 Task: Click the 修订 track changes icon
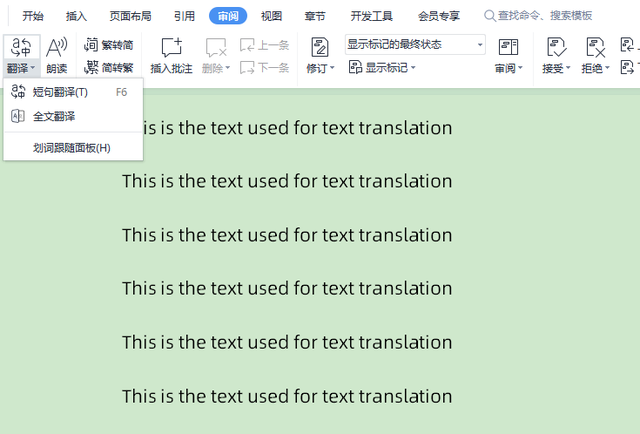[x=320, y=47]
